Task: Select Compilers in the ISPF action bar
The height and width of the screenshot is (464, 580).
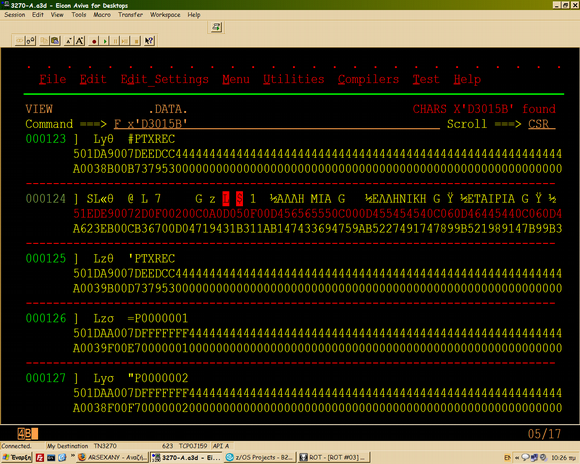Action: pos(368,80)
